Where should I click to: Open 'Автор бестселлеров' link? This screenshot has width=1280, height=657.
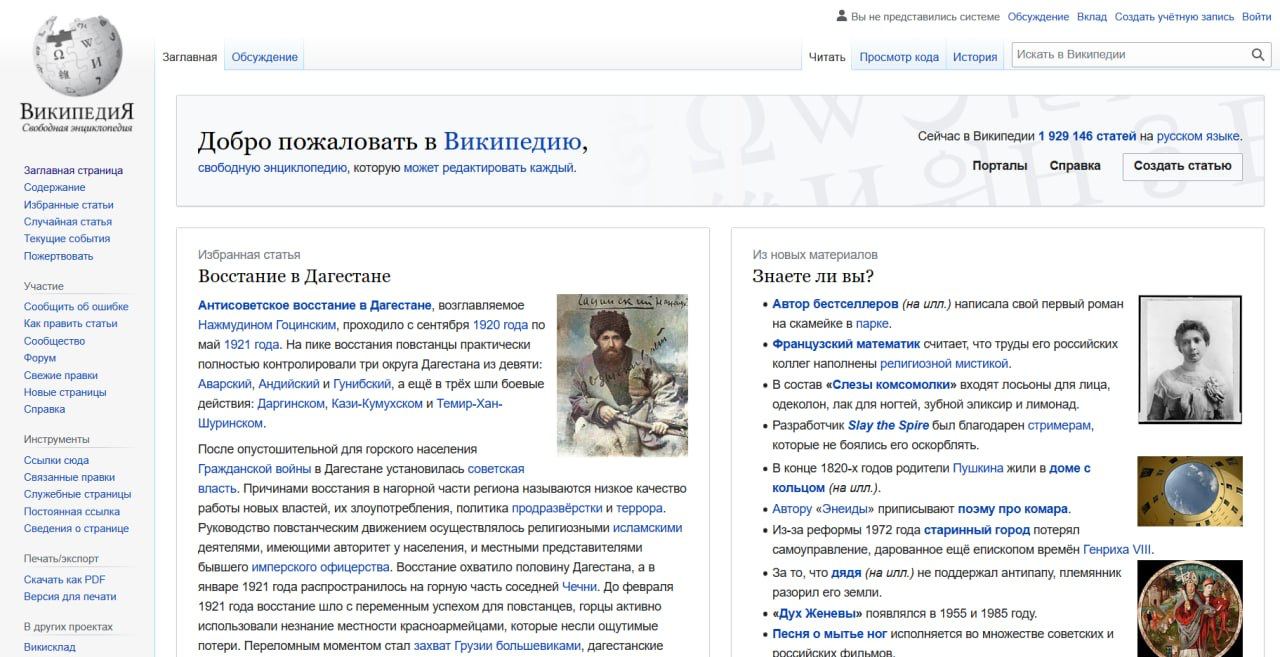pos(835,304)
